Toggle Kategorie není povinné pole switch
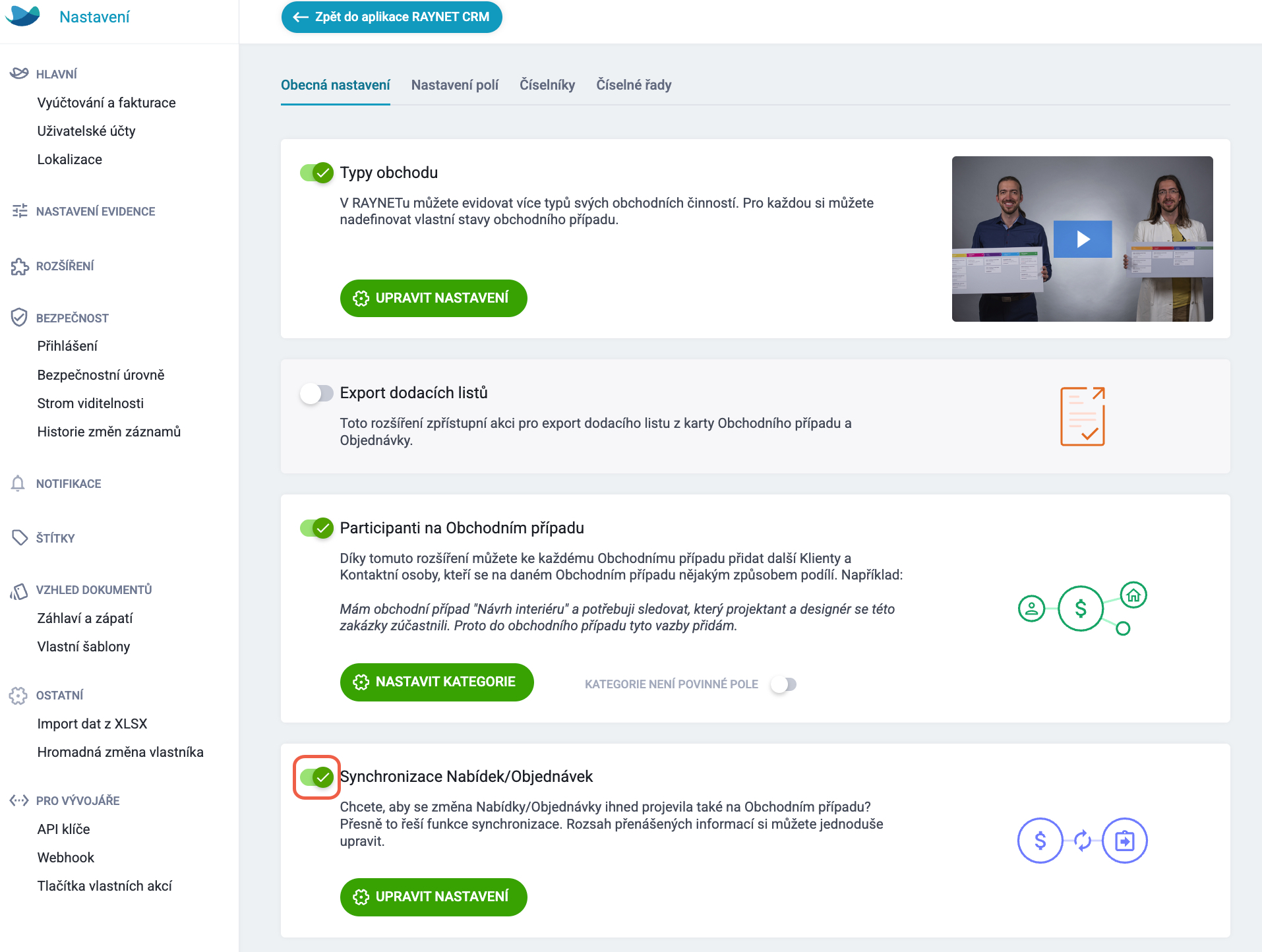Screen dimensions: 1262x952 (x=784, y=684)
